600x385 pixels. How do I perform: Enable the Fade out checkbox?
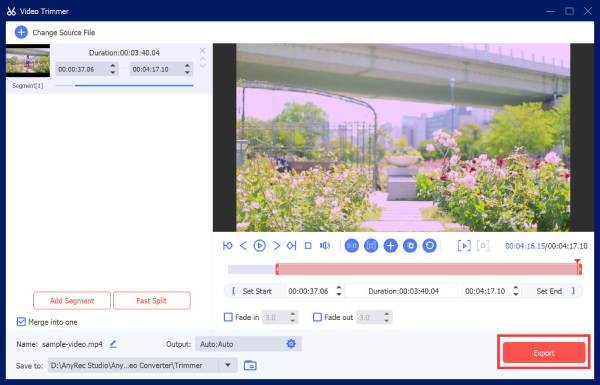[317, 317]
